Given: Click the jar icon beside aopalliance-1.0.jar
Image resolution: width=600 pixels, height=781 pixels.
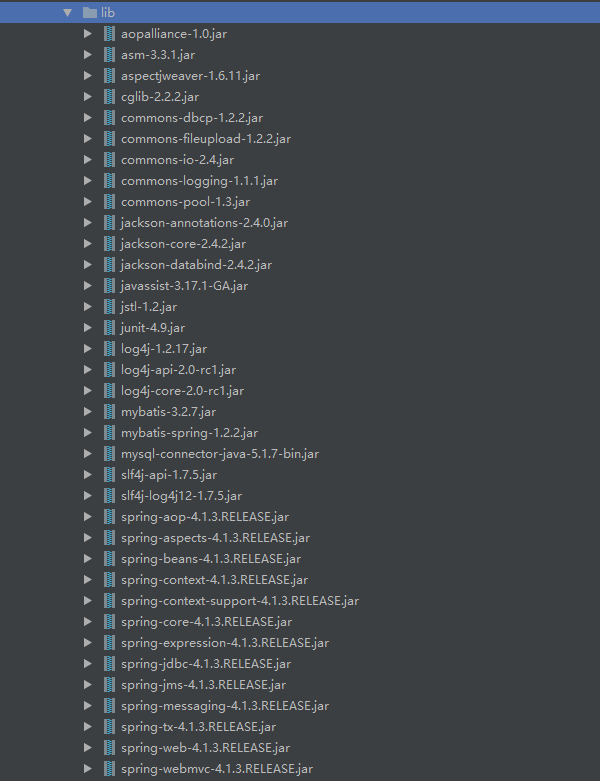Looking at the screenshot, I should (110, 33).
